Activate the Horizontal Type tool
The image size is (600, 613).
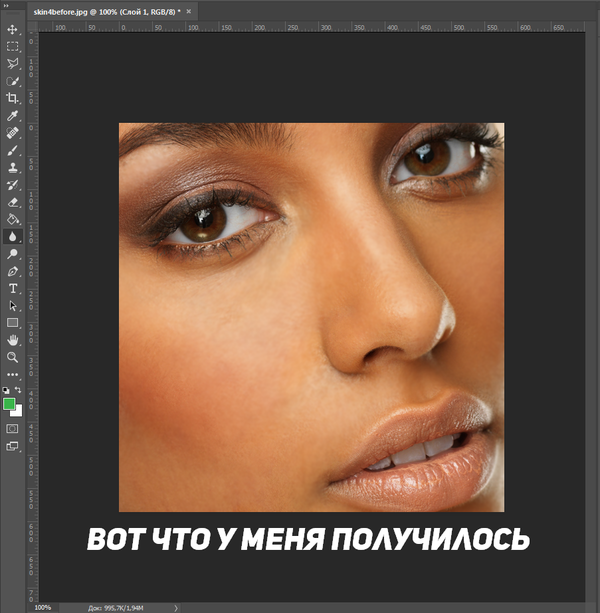[x=13, y=288]
